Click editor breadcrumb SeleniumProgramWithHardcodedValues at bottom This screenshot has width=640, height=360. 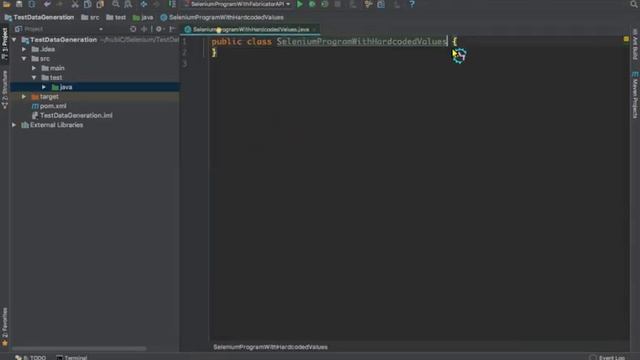click(x=270, y=347)
